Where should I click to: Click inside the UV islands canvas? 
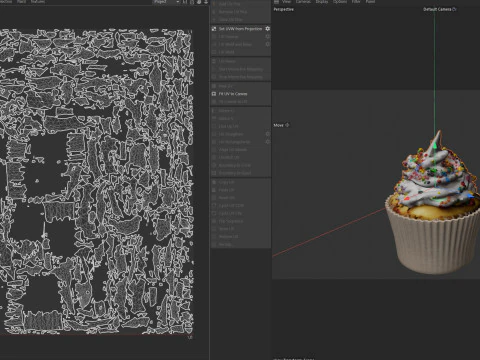click(x=96, y=182)
